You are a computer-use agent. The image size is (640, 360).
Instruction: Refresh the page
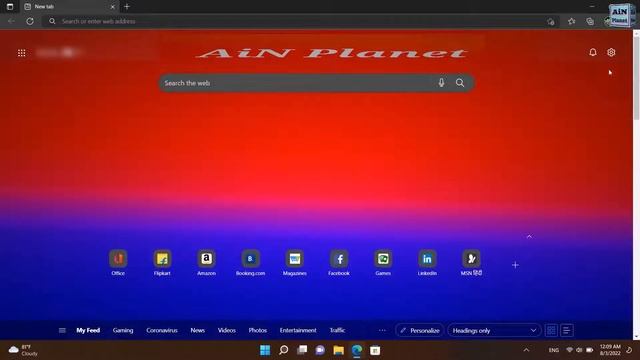point(30,21)
